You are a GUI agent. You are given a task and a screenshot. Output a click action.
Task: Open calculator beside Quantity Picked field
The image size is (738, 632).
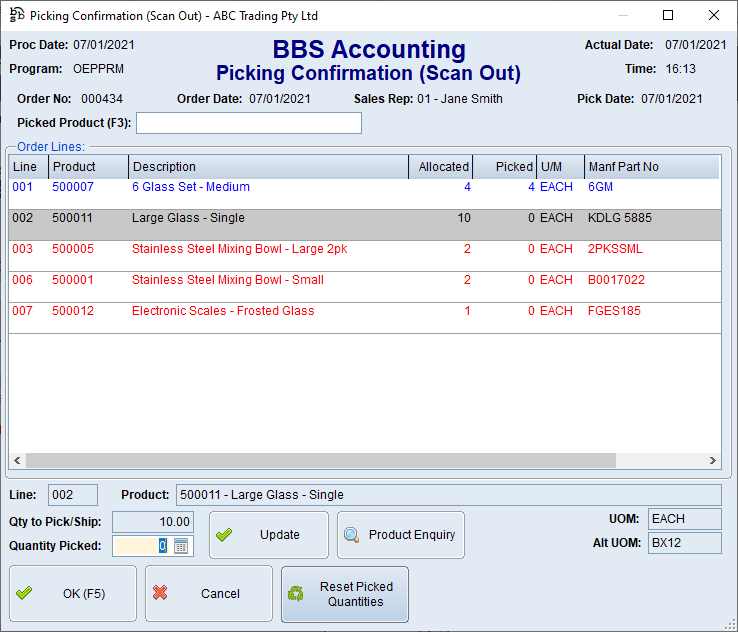coord(181,546)
